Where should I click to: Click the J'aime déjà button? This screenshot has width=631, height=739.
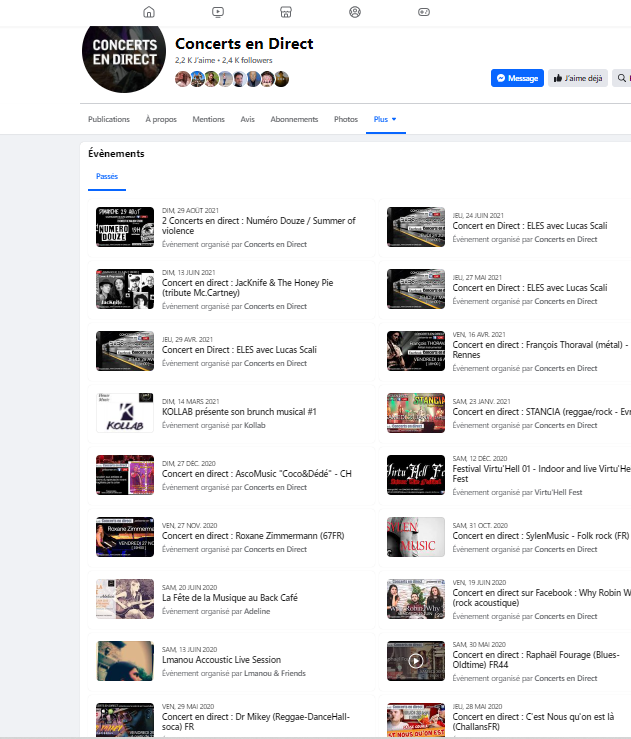point(578,78)
